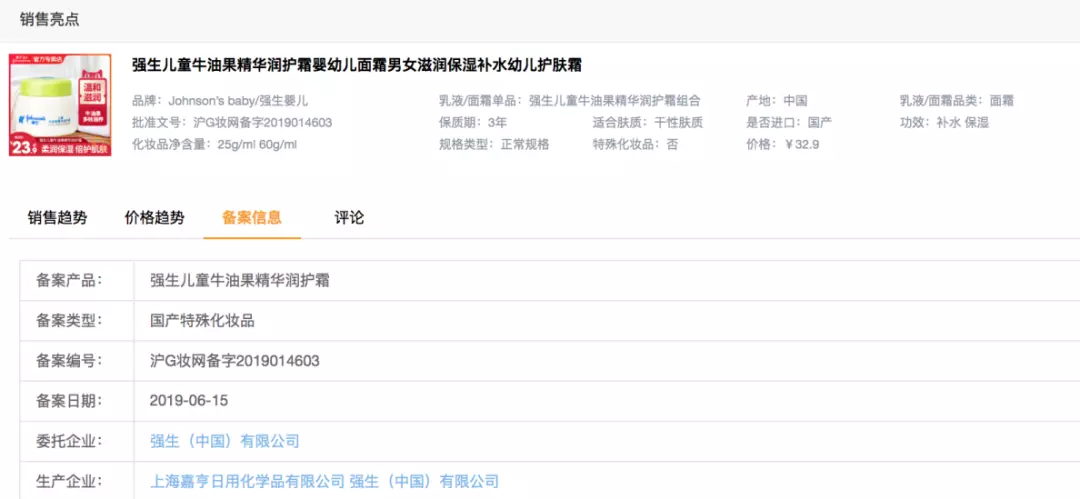1080x499 pixels.
Task: Click the 备案日期: row label
Action: 68,400
